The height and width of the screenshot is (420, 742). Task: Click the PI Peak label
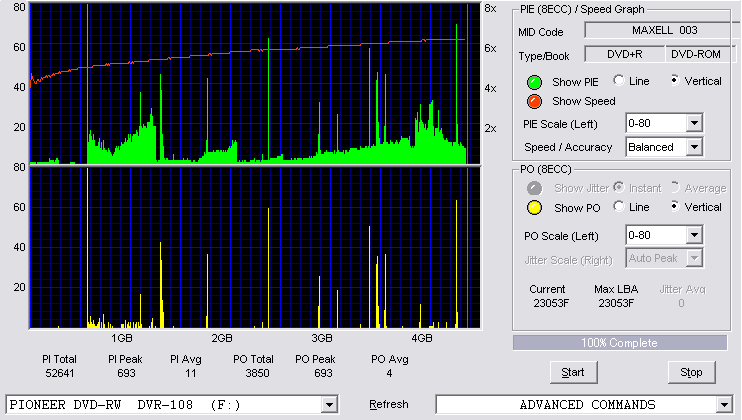point(125,359)
